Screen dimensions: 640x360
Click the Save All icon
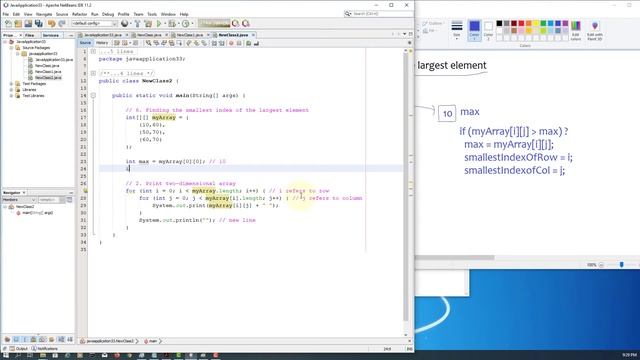pos(39,24)
